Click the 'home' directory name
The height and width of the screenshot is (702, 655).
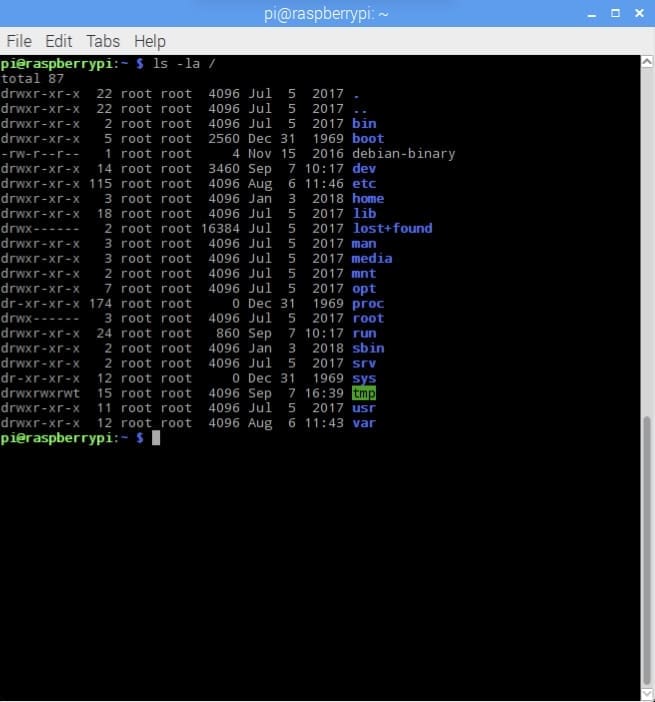368,198
